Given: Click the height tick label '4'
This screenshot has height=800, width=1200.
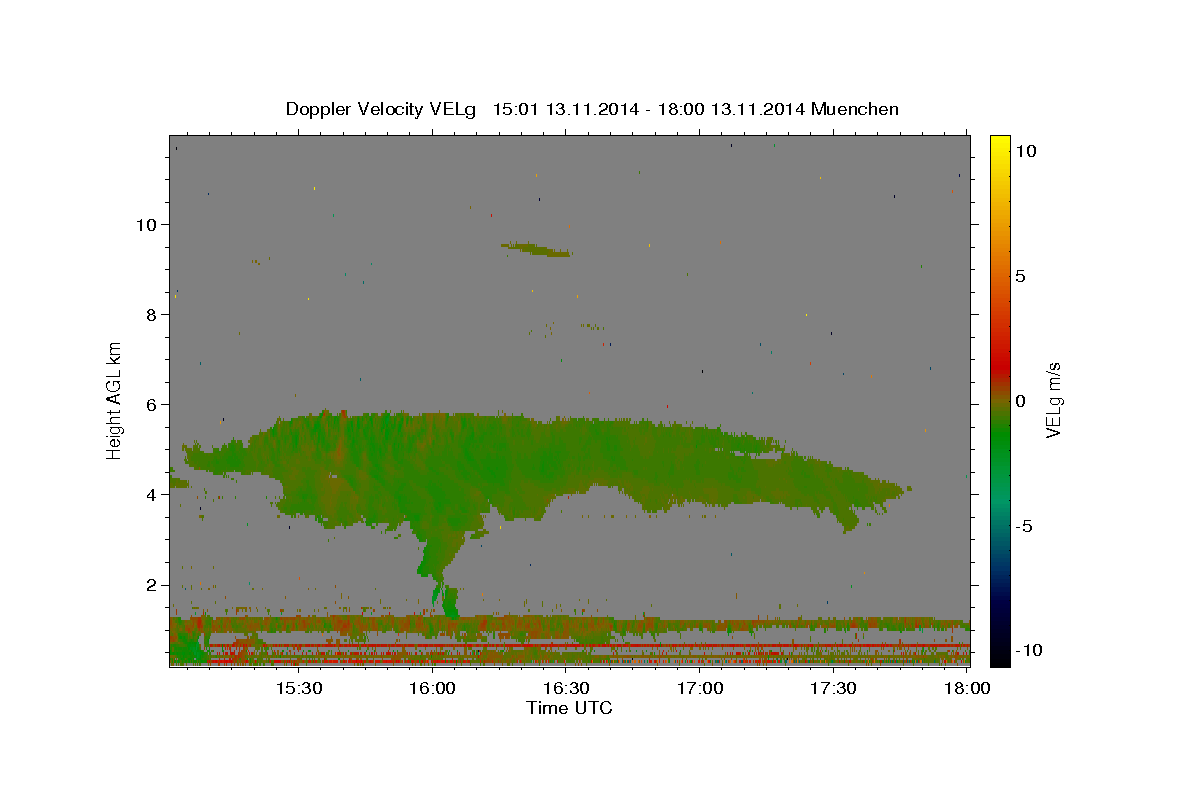Looking at the screenshot, I should point(153,495).
